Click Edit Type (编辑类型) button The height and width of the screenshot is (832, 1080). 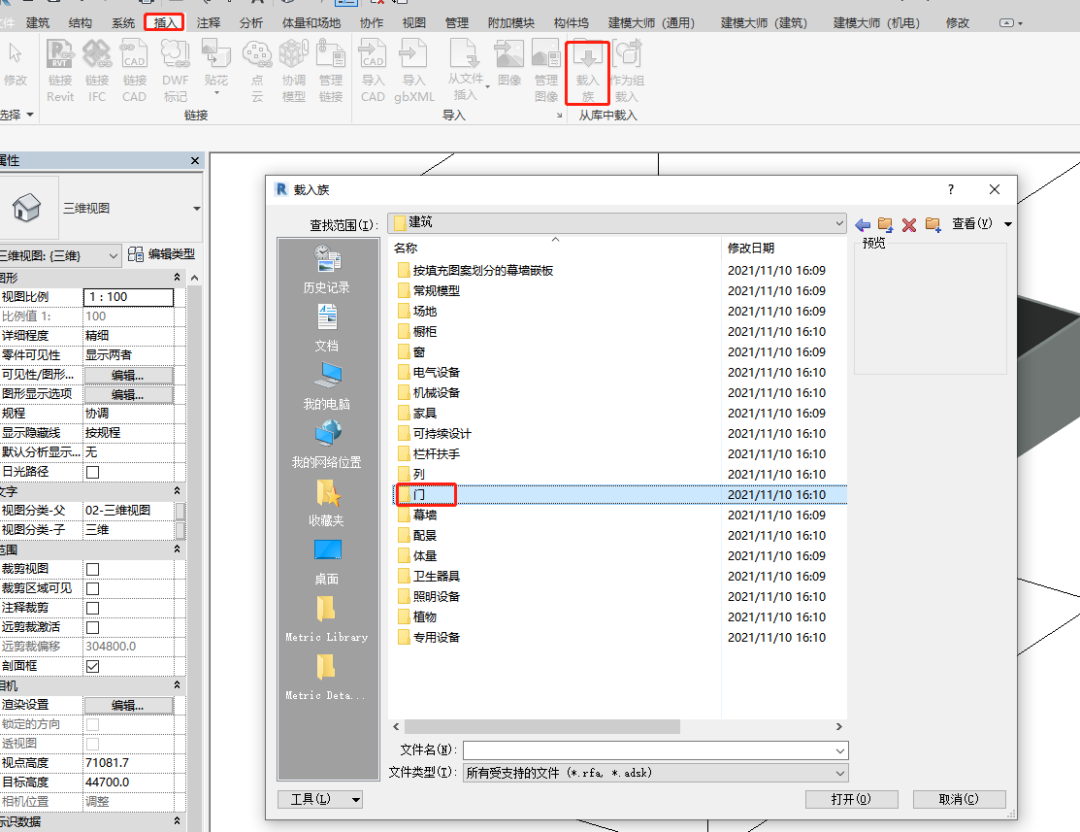tap(163, 255)
